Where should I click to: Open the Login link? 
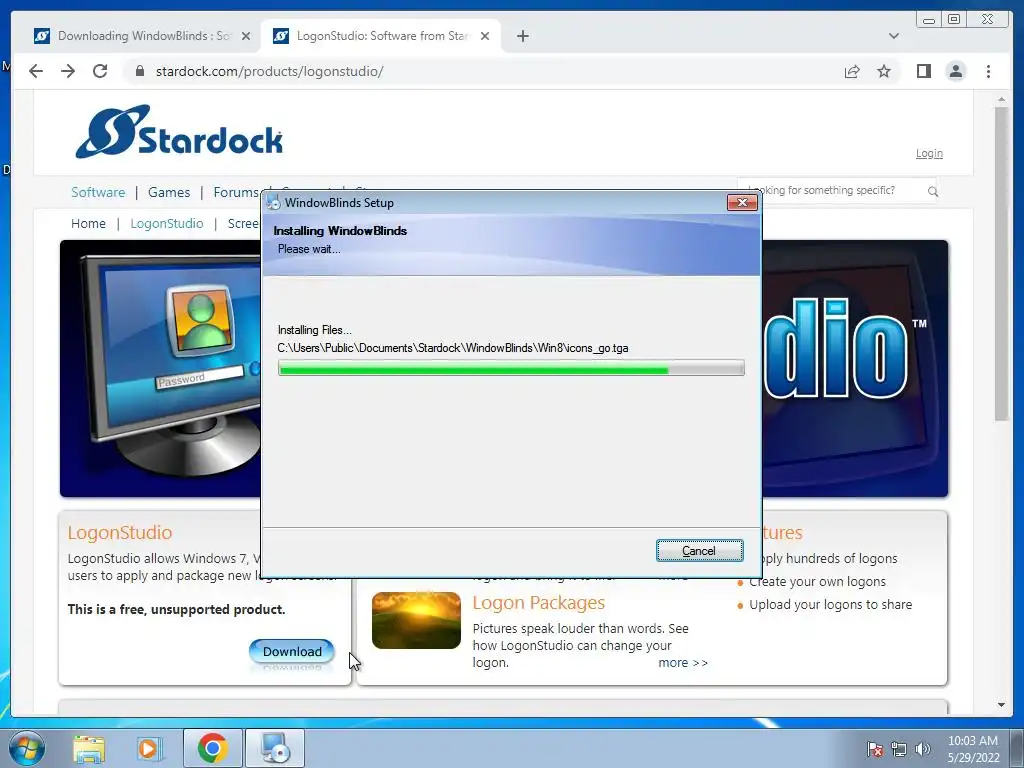929,153
